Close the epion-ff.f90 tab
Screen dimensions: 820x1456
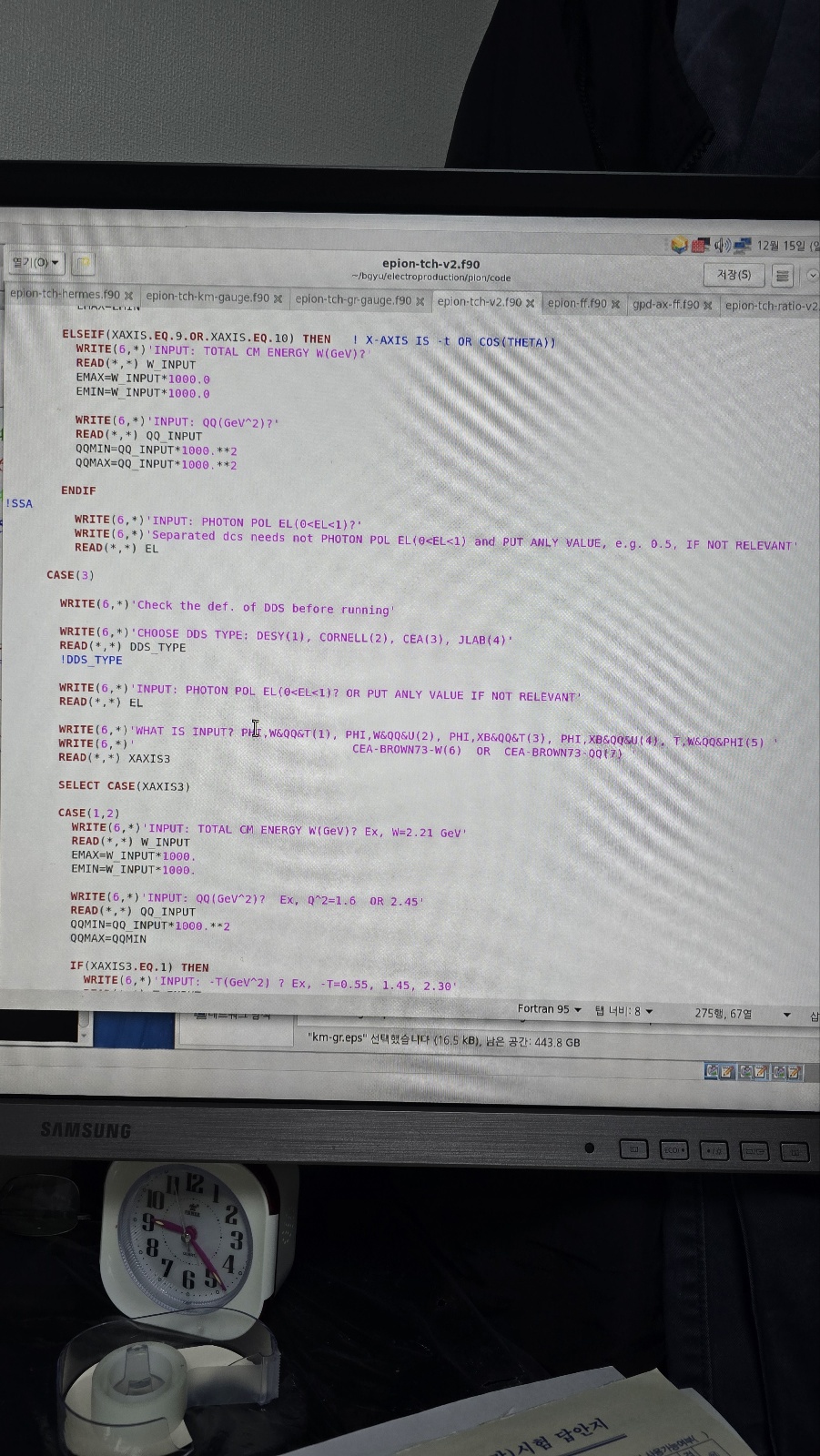615,304
